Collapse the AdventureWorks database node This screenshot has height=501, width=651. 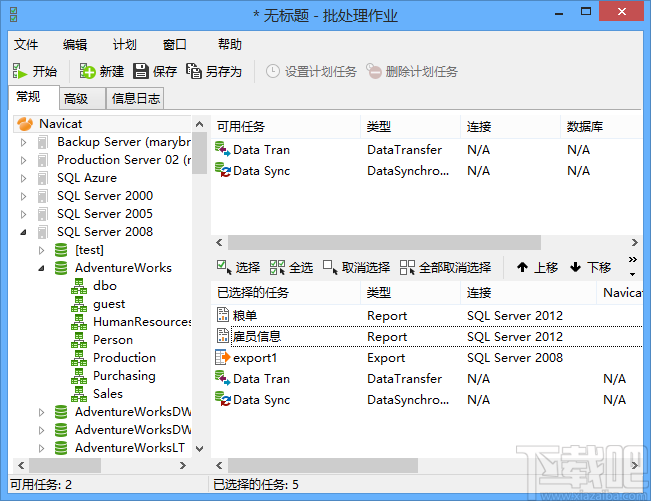coord(42,268)
